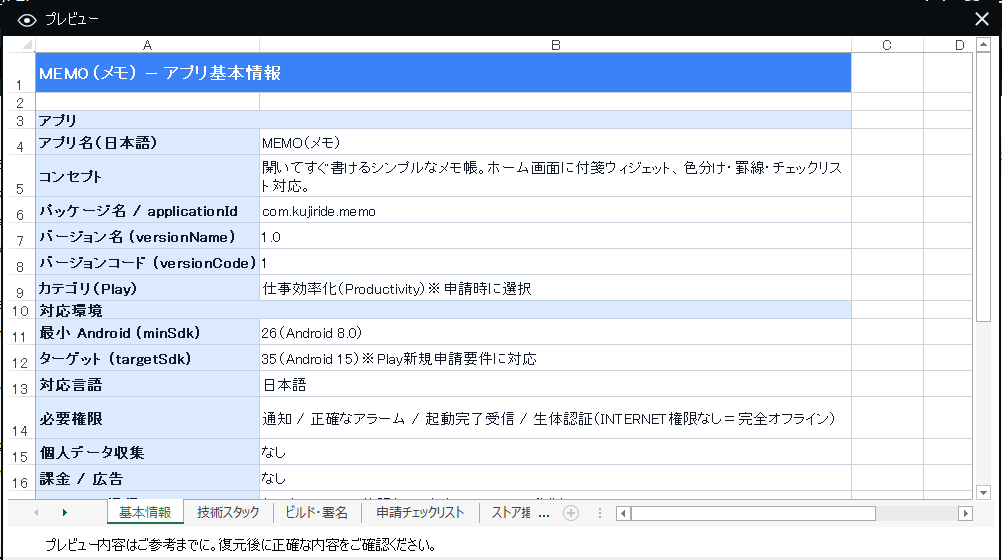
Task: Open the ビルド・署名 sheet tab
Action: [x=316, y=513]
